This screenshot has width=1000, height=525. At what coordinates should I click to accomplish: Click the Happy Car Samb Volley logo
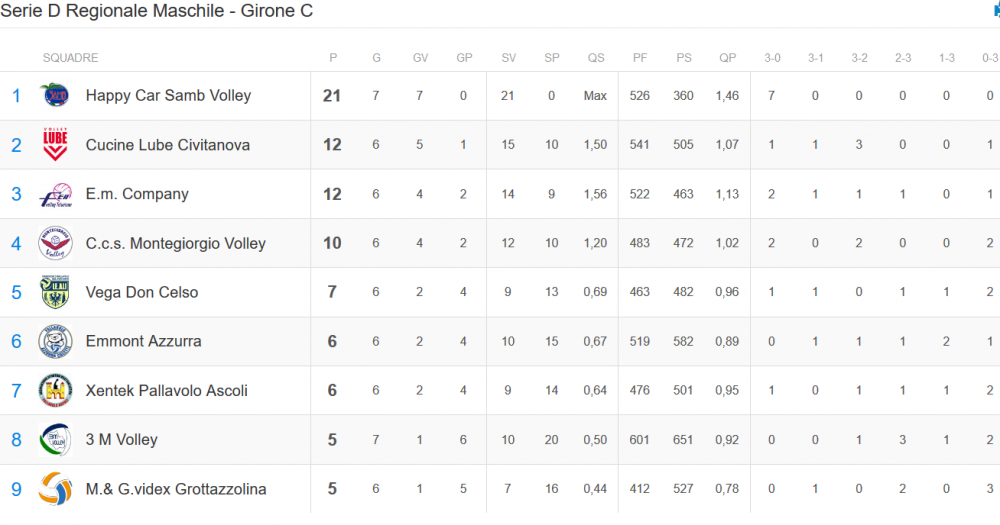[55, 96]
